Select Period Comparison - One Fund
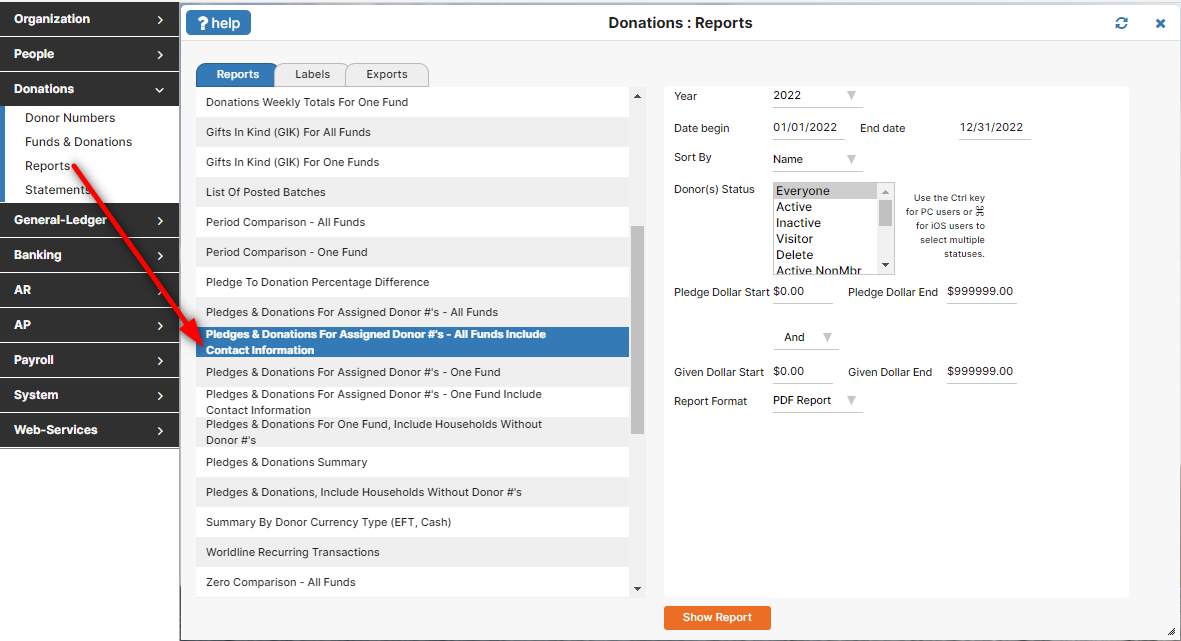Viewport: 1181px width, 641px height. [x=412, y=252]
